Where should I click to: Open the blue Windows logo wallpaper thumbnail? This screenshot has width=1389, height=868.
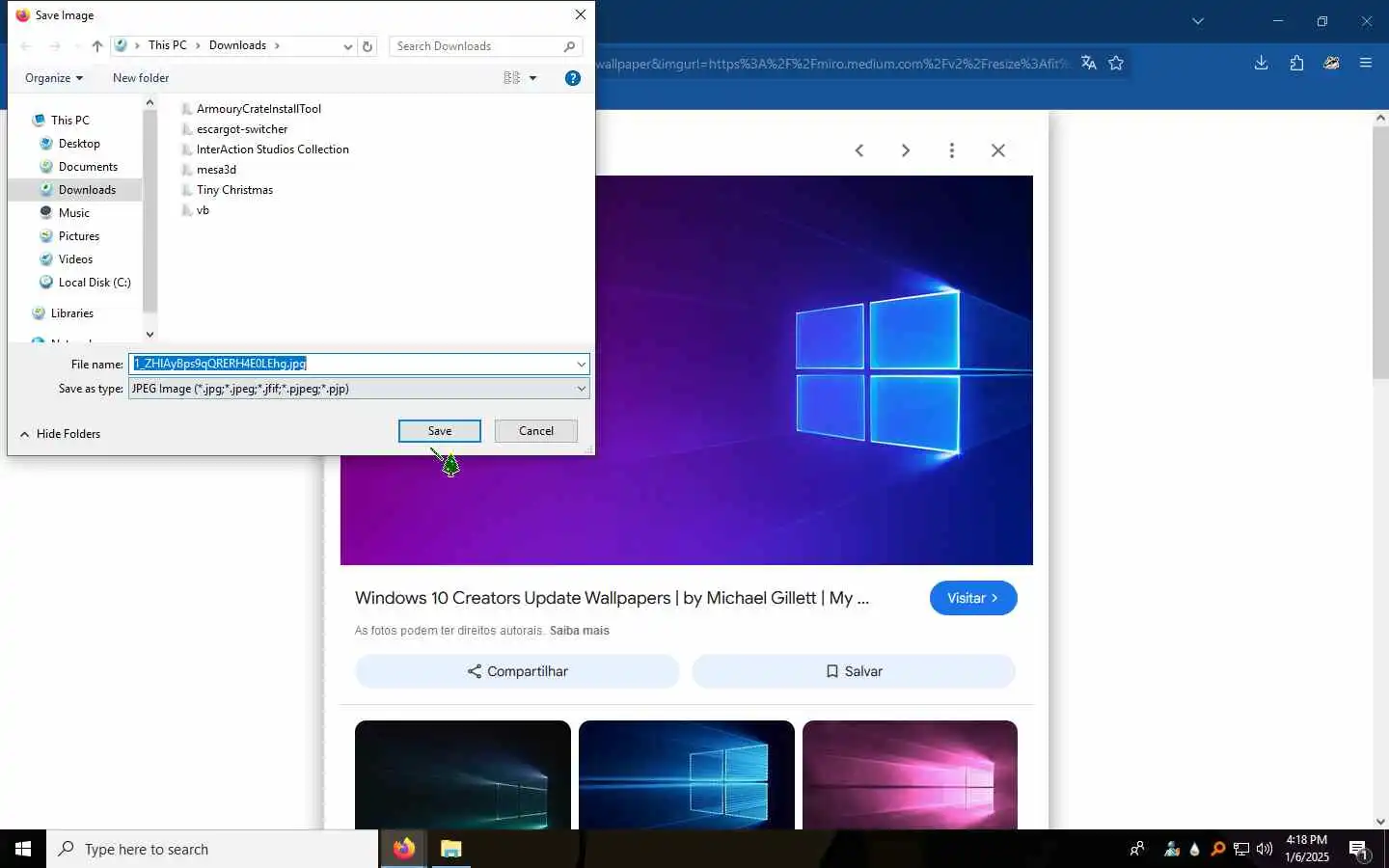[687, 774]
